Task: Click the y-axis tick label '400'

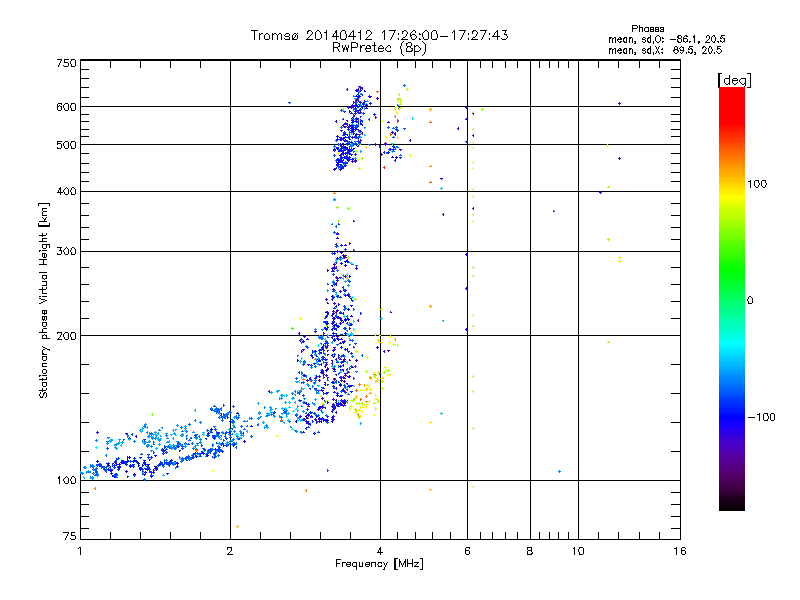Action: (67, 191)
